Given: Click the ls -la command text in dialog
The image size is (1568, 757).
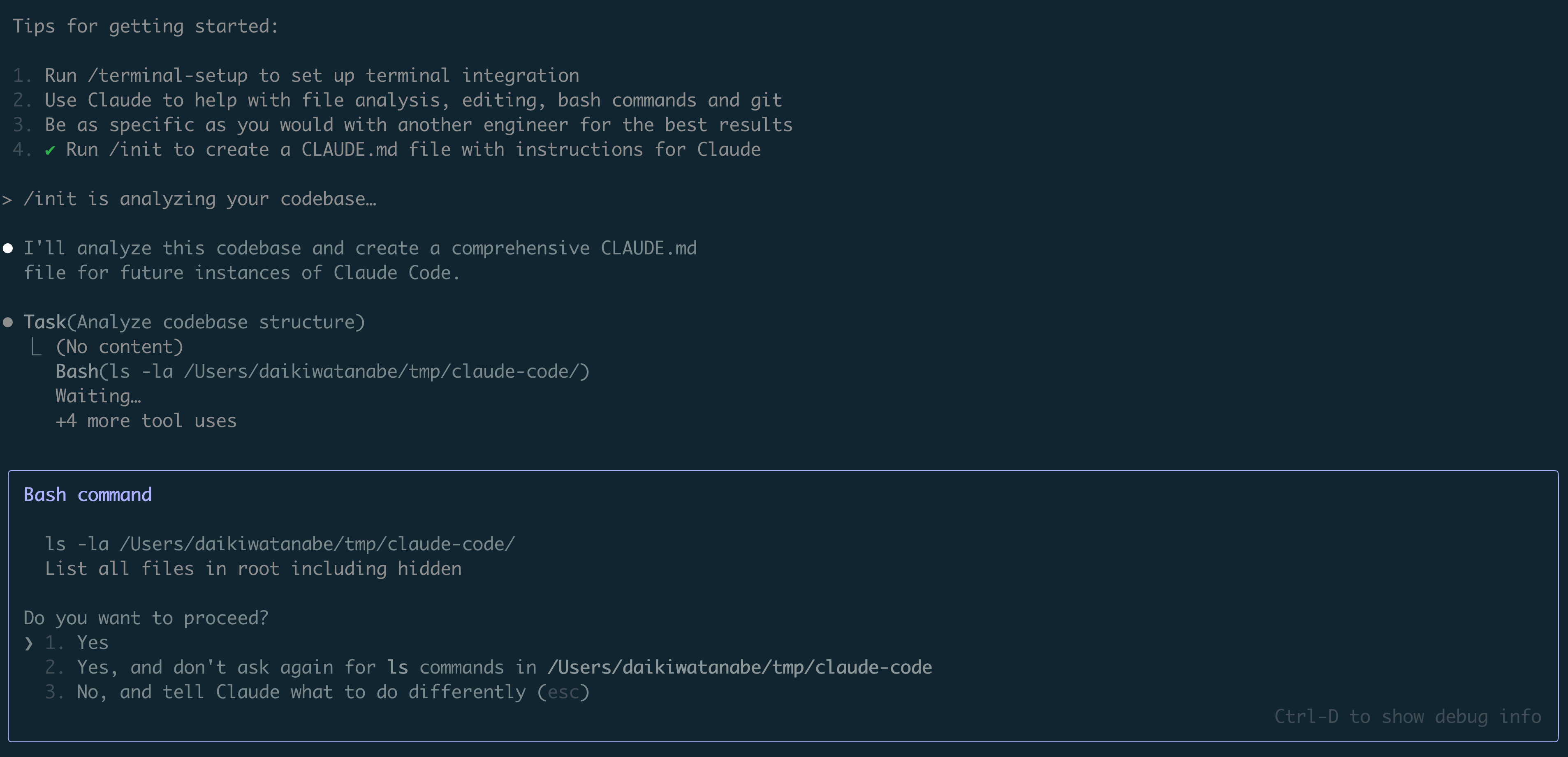Looking at the screenshot, I should [279, 544].
